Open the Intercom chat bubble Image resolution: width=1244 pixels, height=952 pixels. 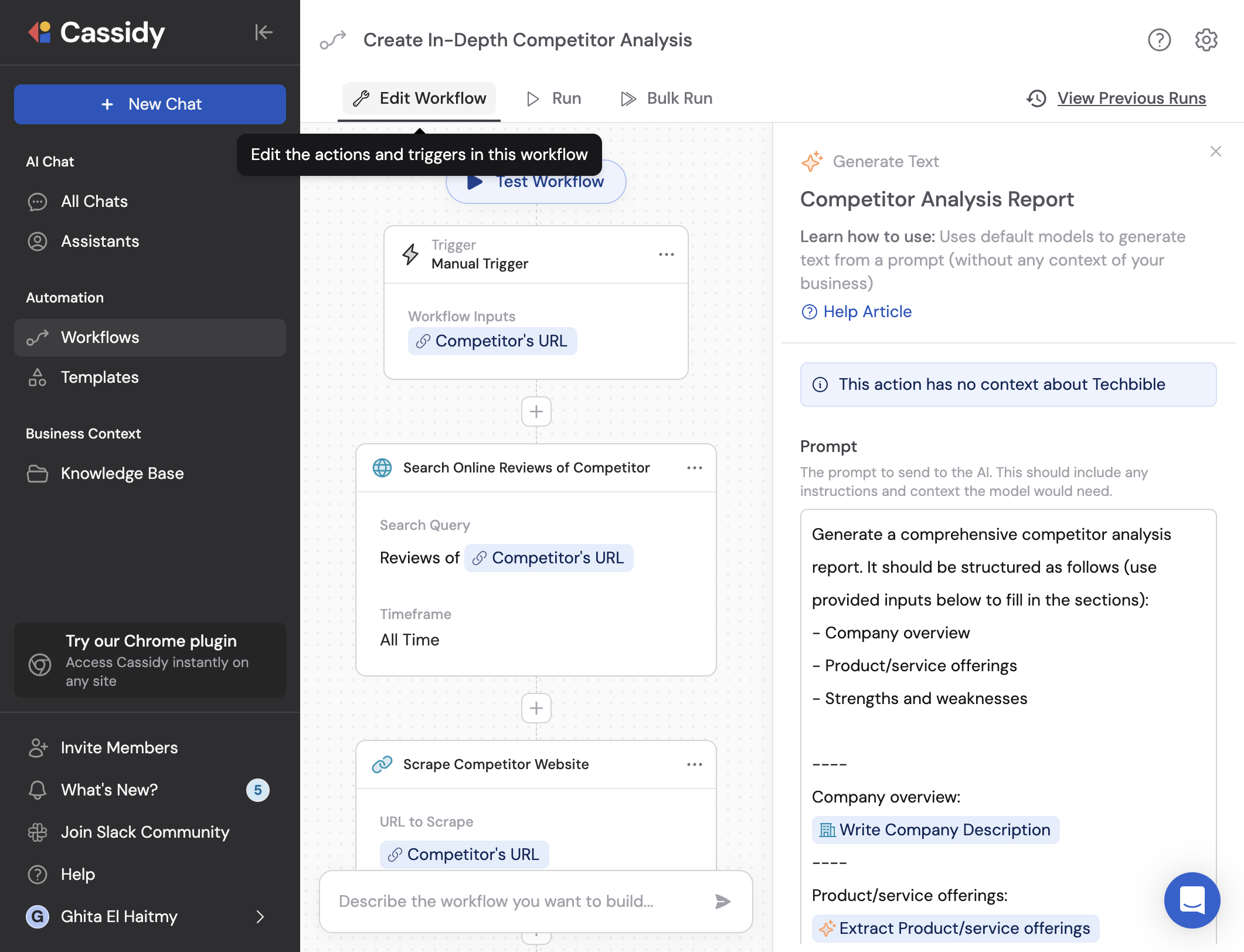pyautogui.click(x=1192, y=900)
